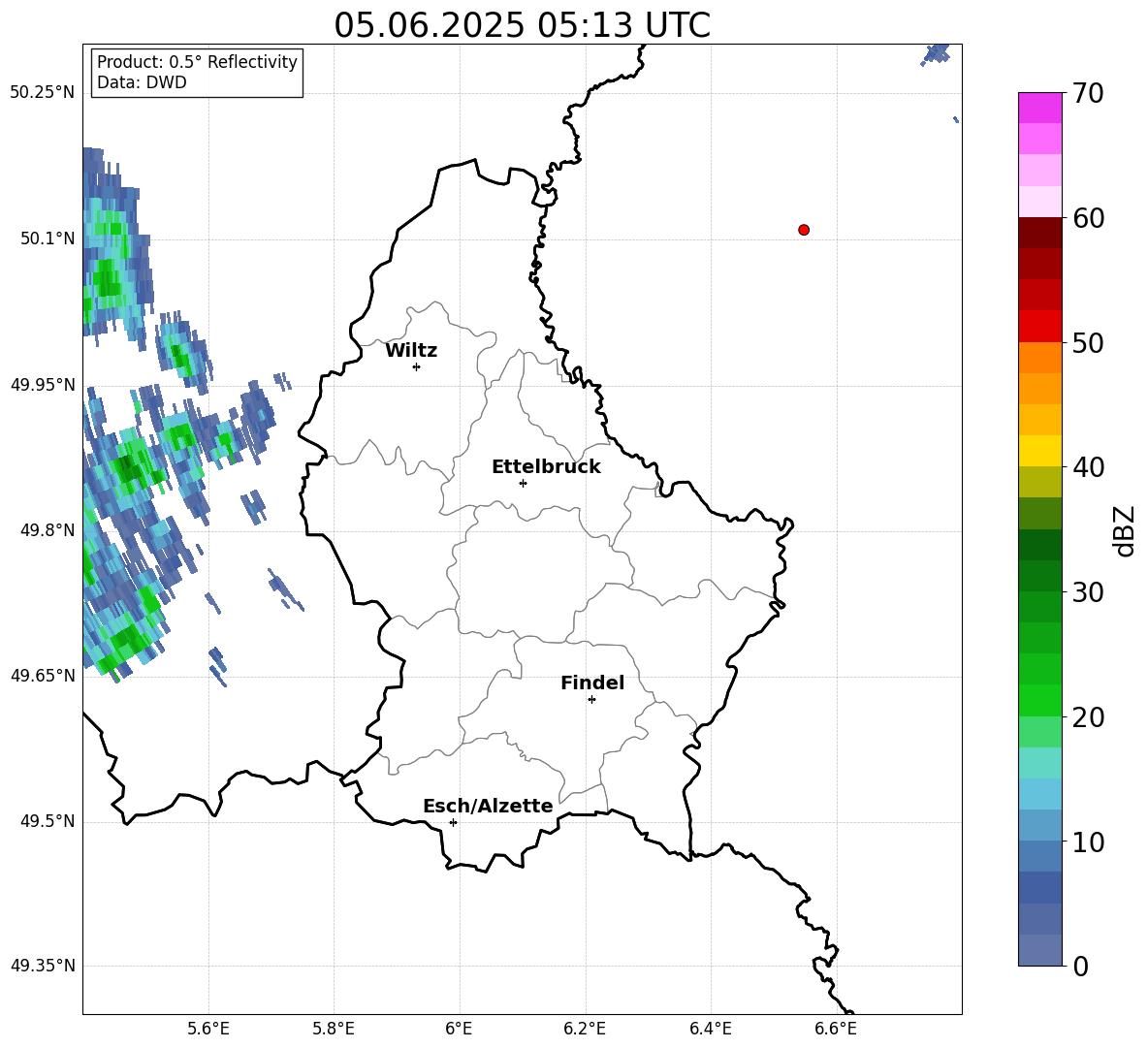
Task: Click the 49.35°N latitude label
Action: click(x=43, y=966)
